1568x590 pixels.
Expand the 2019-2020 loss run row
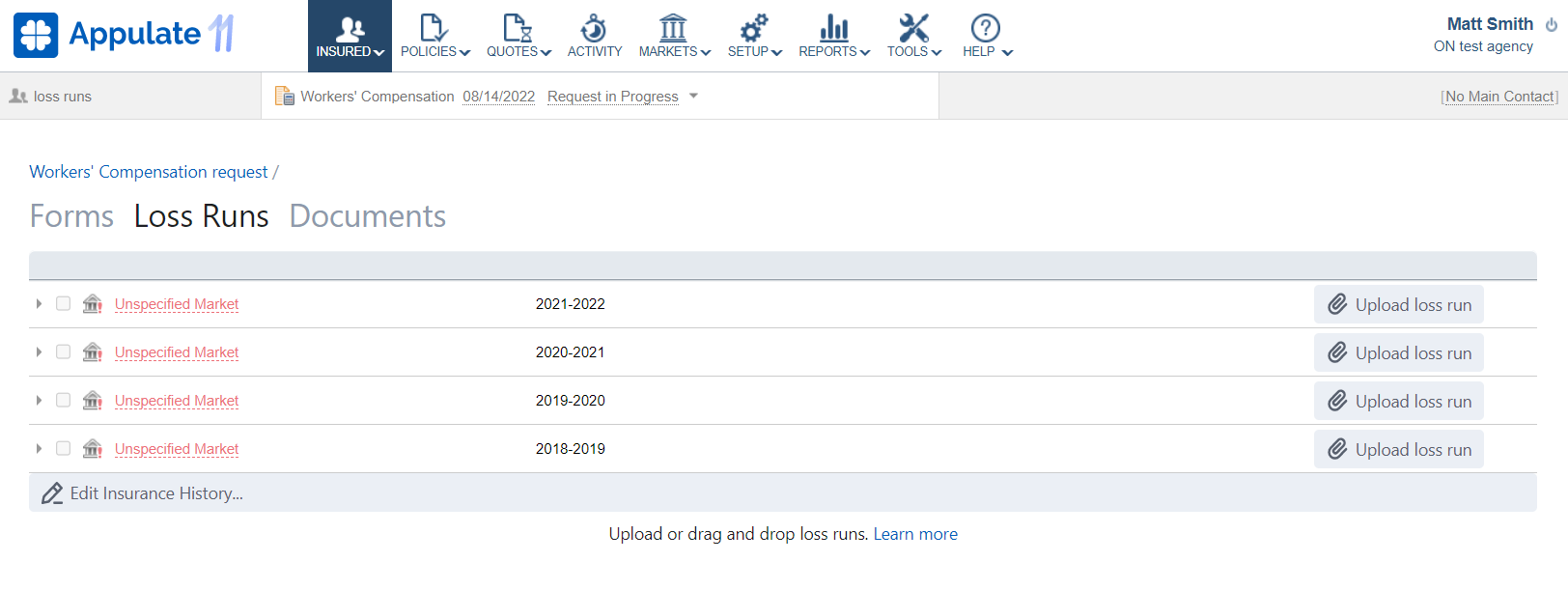coord(39,400)
